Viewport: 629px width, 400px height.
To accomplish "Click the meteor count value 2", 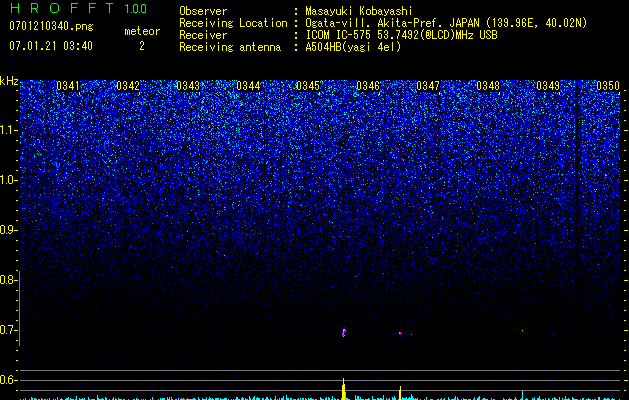I will (x=142, y=46).
